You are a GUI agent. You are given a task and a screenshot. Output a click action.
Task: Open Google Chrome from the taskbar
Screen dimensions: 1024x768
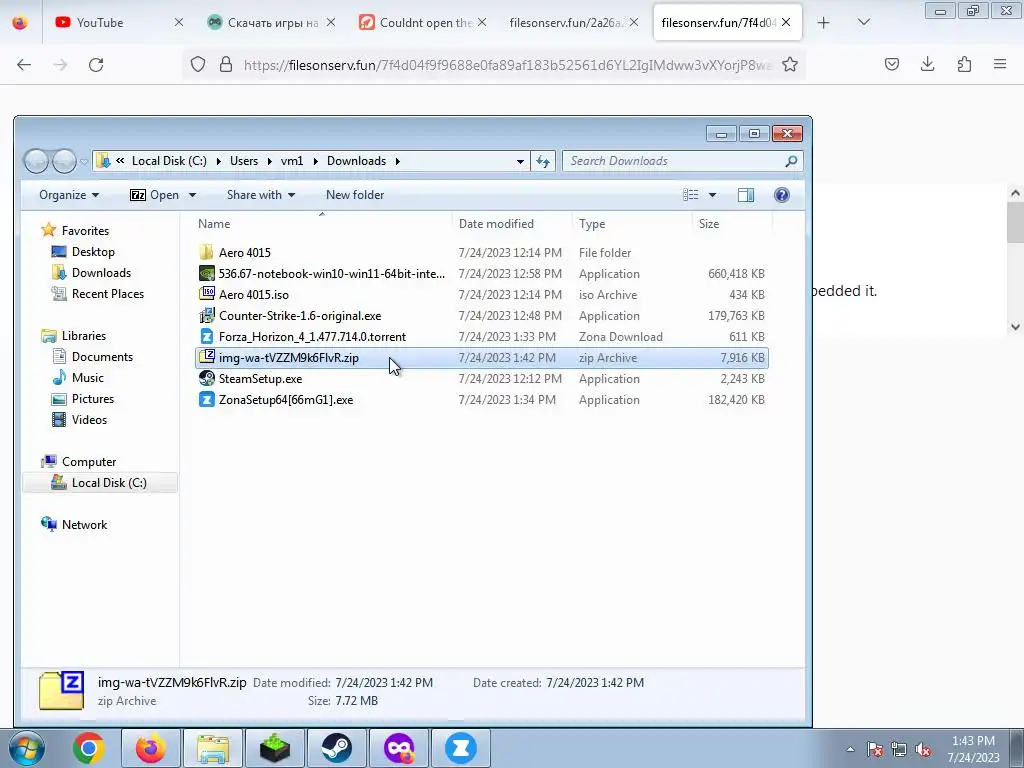pos(89,748)
